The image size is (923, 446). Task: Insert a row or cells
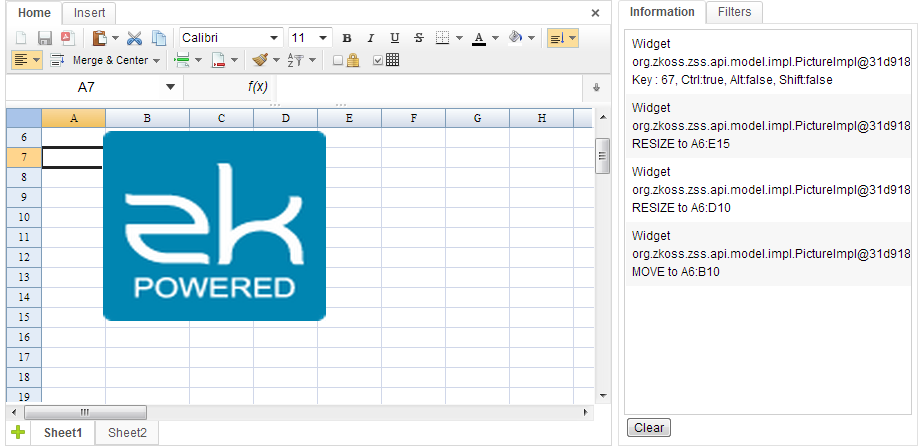182,60
